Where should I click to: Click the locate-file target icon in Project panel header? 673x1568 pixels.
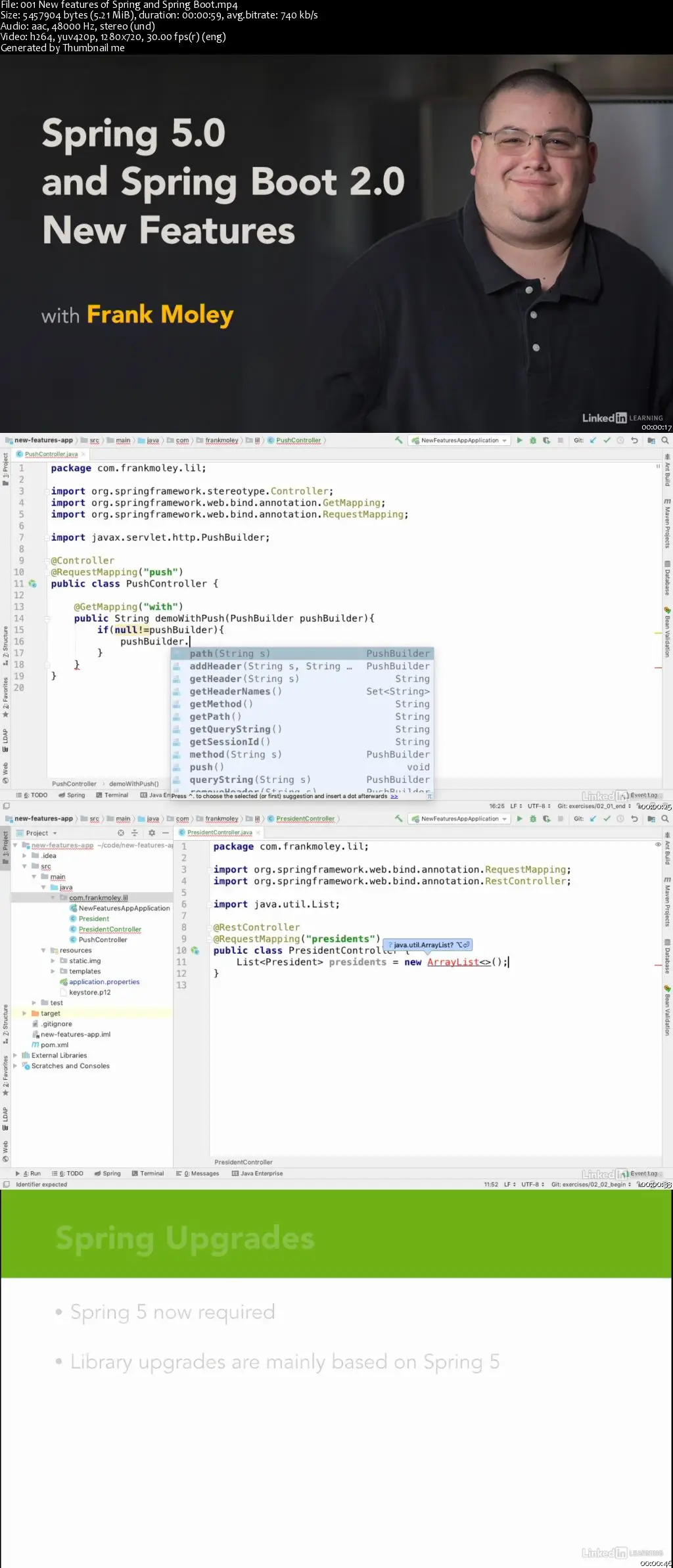(x=121, y=833)
